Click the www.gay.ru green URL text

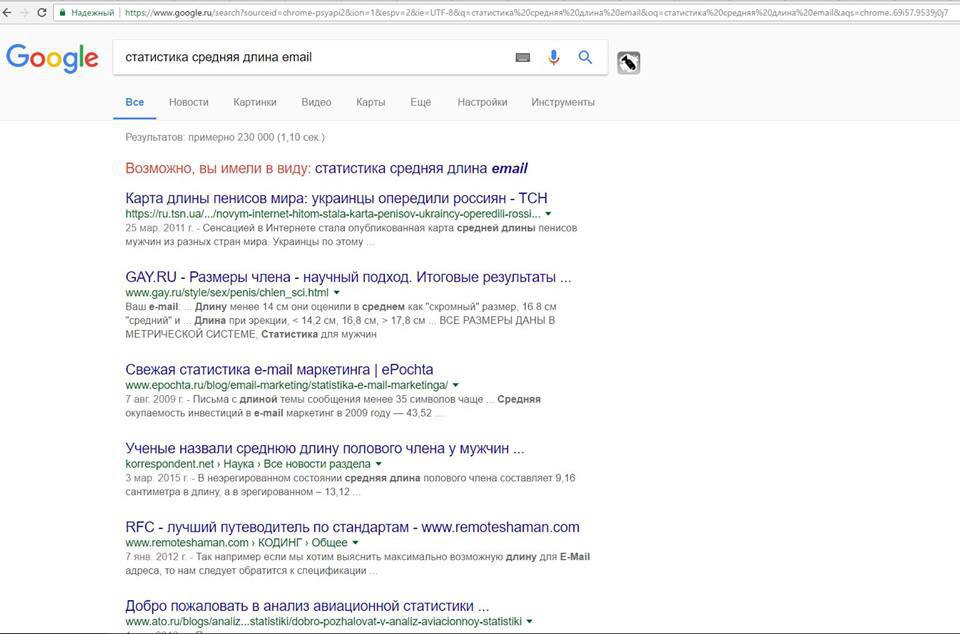(227, 293)
